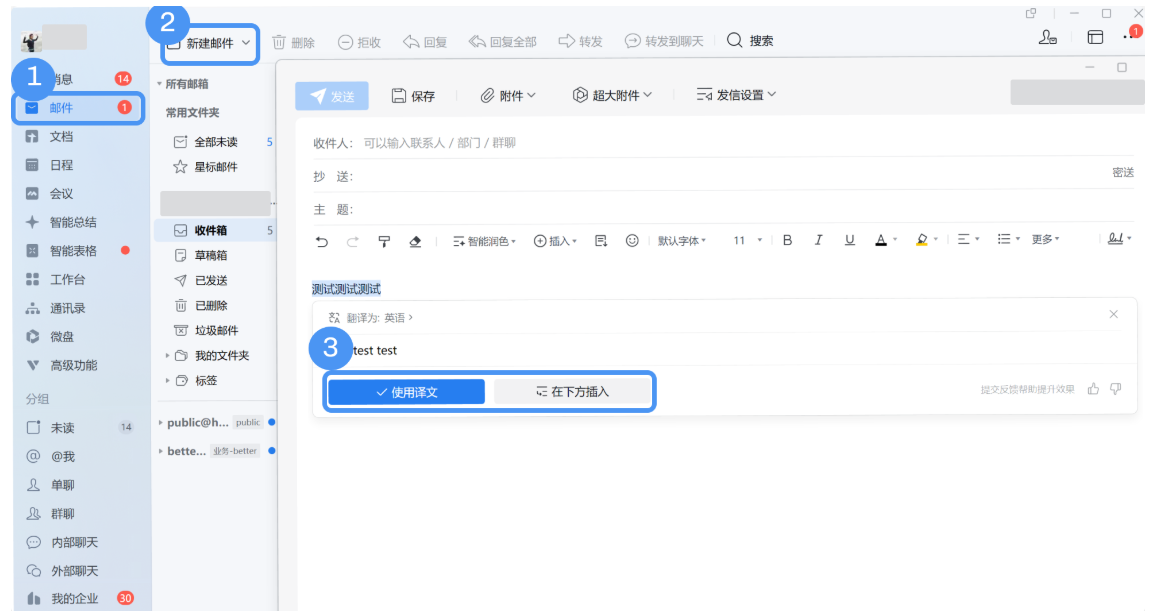1154x611 pixels.
Task: Open the font color picker
Action: (882, 240)
